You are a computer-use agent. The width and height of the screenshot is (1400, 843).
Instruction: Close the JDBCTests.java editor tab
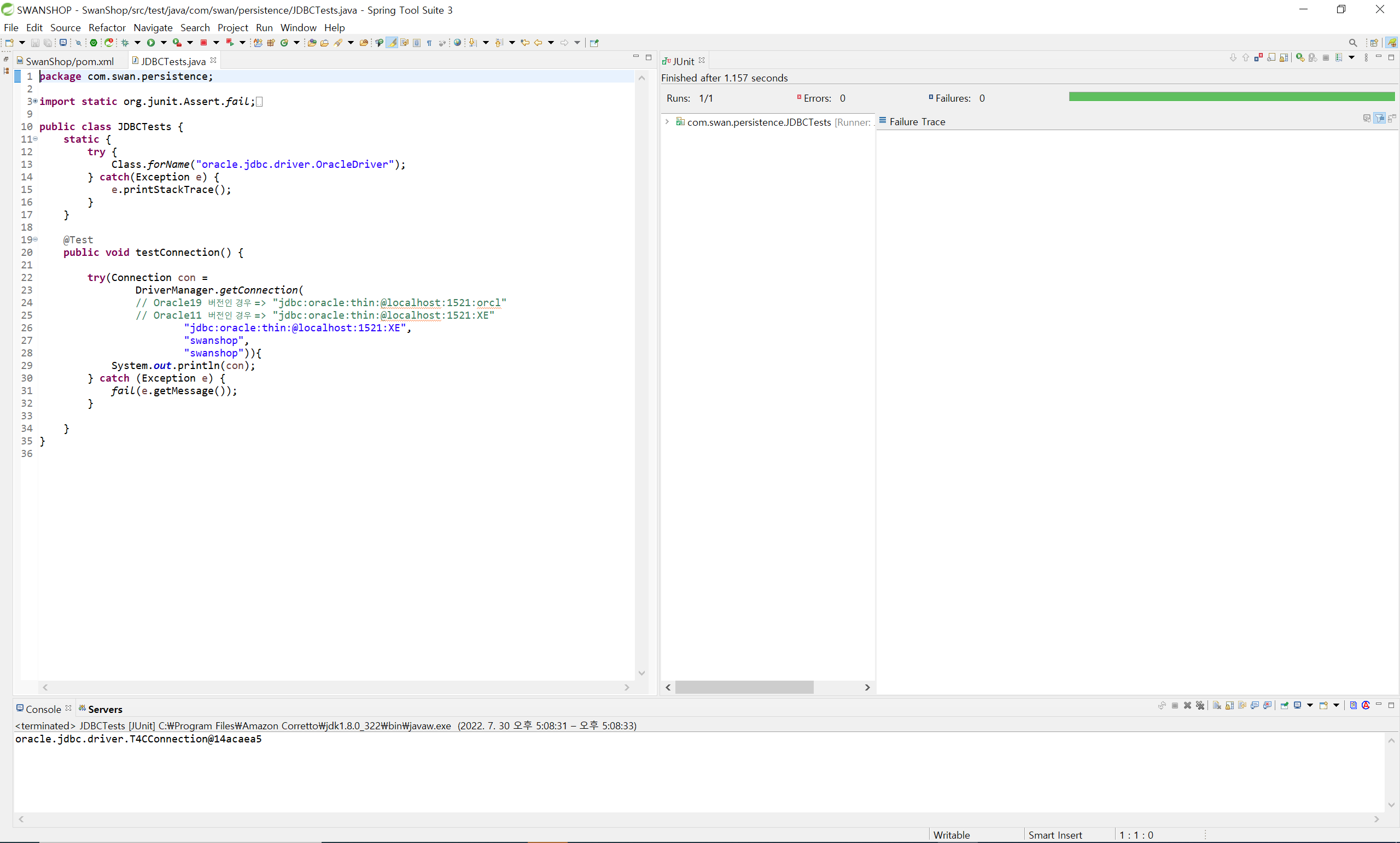point(214,60)
